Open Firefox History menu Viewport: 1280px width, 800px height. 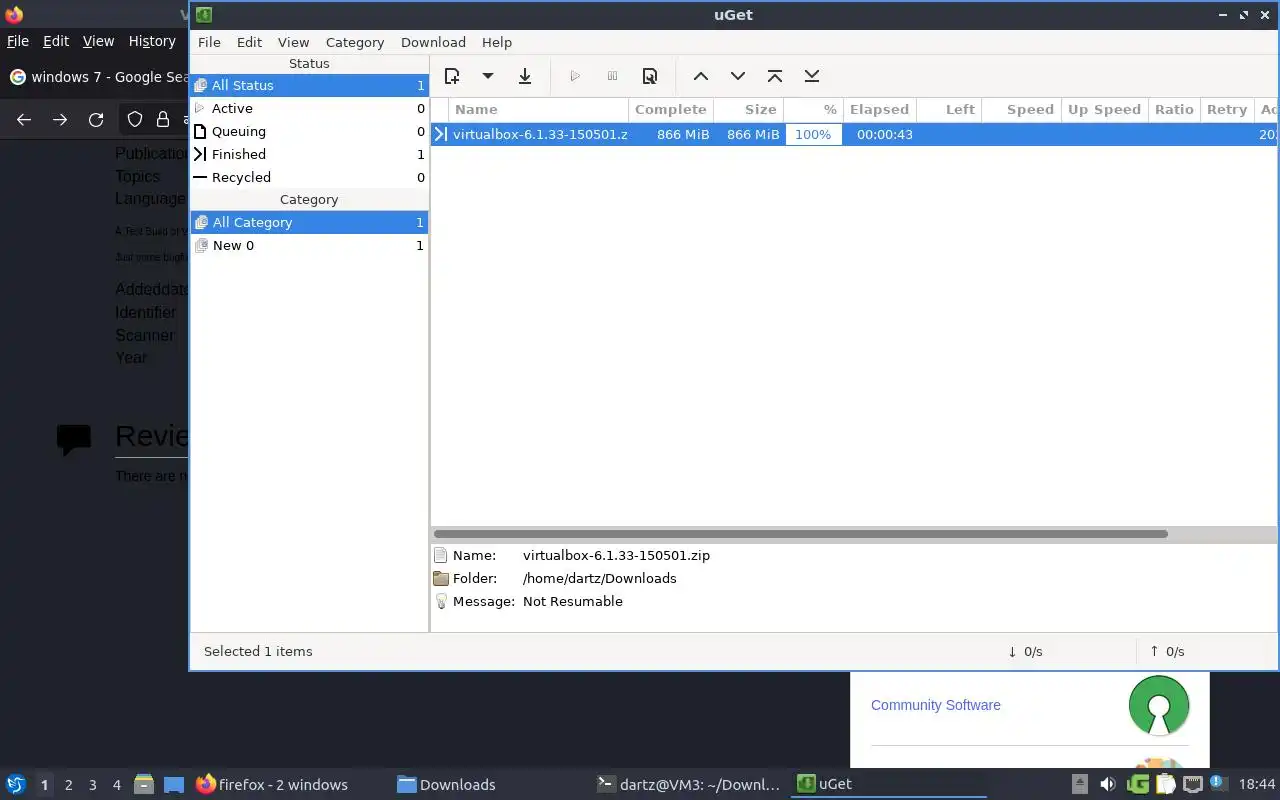coord(152,41)
